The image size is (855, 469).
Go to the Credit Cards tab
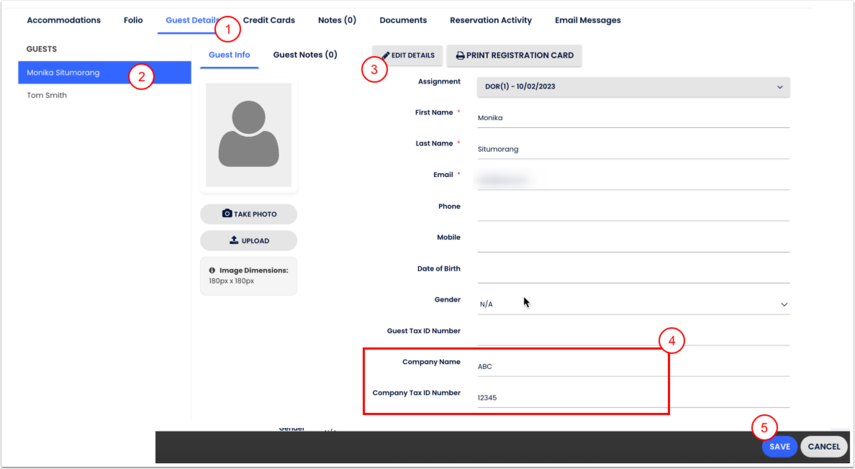pyautogui.click(x=269, y=20)
